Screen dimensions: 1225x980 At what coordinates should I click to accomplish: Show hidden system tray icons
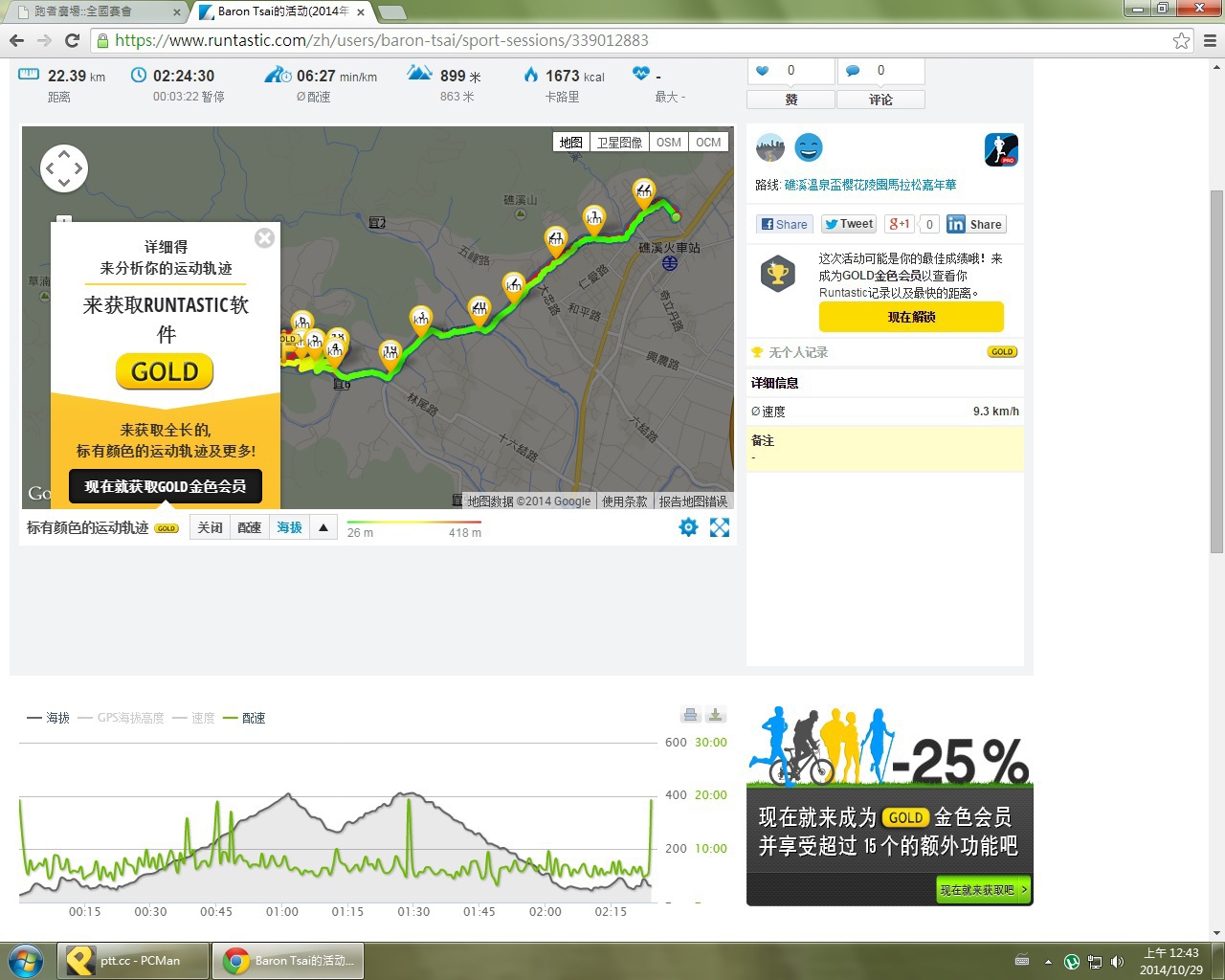pos(1048,961)
